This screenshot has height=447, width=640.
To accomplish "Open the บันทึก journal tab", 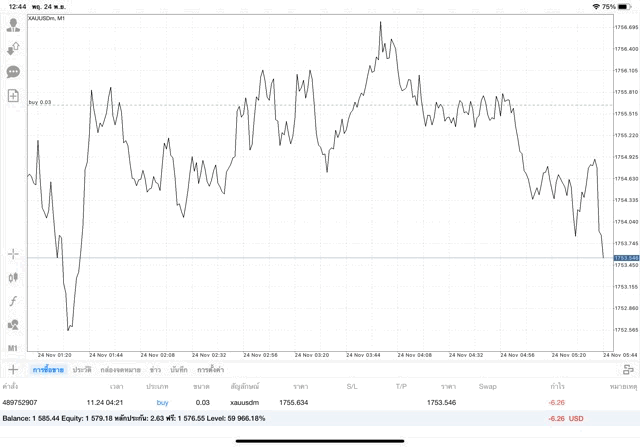I will pos(179,370).
